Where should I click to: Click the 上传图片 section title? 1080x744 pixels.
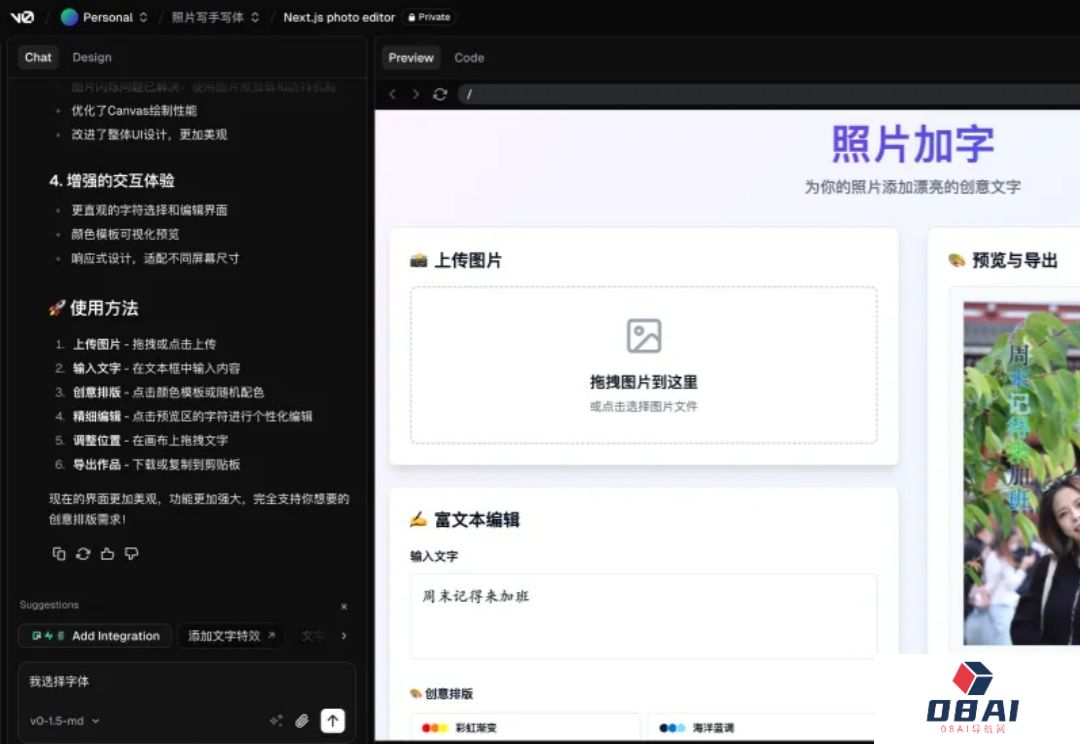click(x=456, y=260)
